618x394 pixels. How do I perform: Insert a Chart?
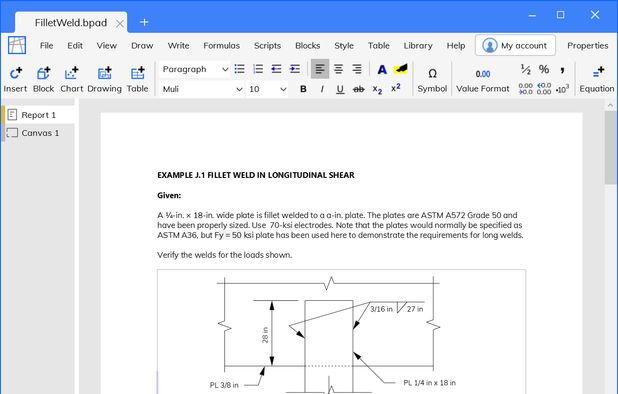(71, 80)
